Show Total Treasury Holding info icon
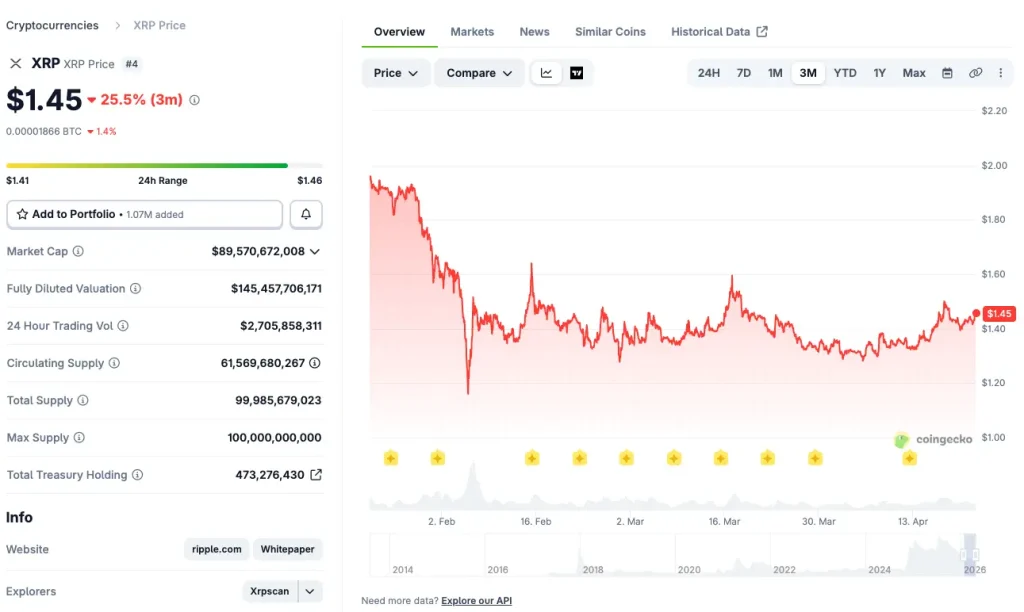Viewport: 1024px width, 612px height. click(x=137, y=475)
